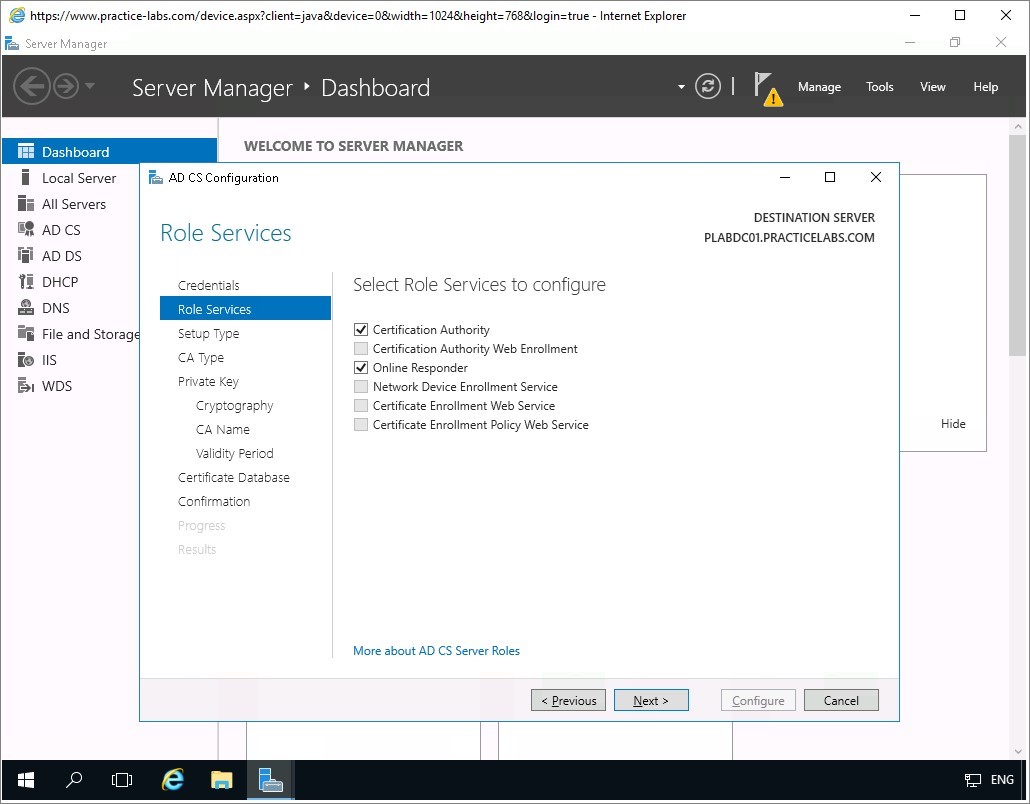
Task: Open the notifications flag with warning
Action: click(767, 88)
